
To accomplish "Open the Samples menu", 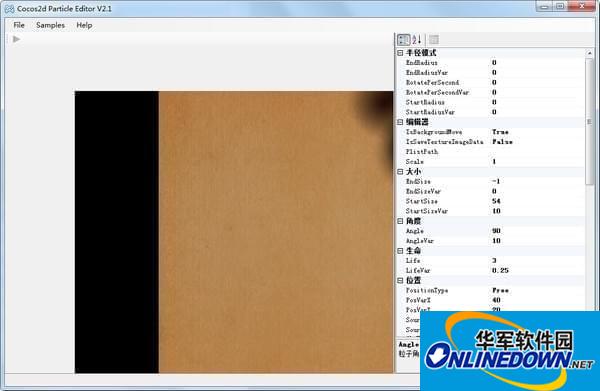I will (50, 25).
